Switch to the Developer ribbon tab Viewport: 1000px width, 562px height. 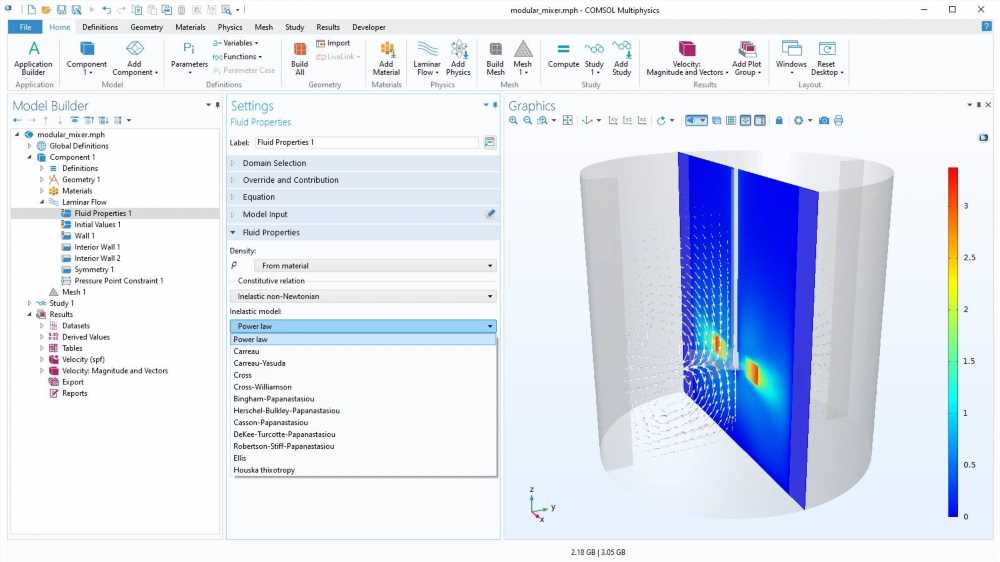click(x=369, y=27)
